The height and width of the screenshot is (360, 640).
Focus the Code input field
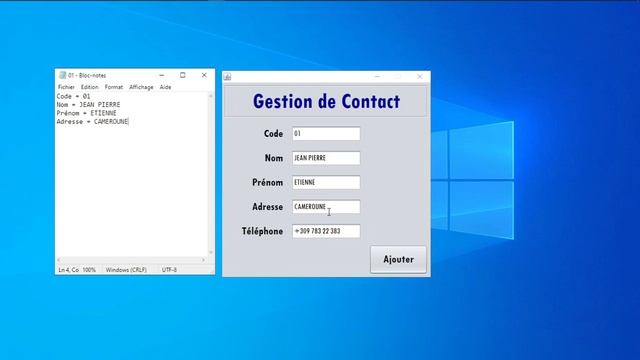point(326,133)
